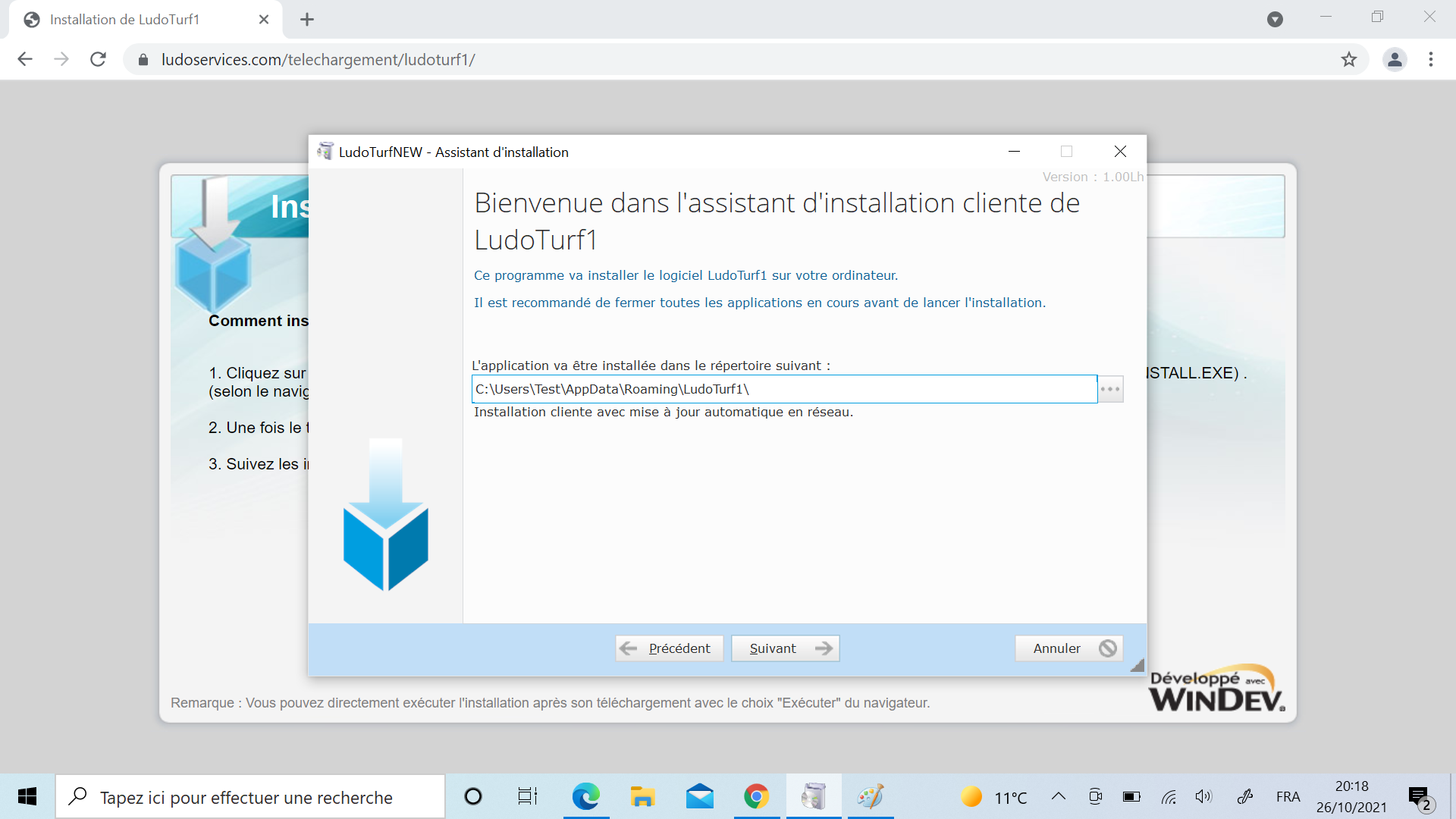The image size is (1456, 819).
Task: Open the Paint app on taskbar
Action: (x=871, y=796)
